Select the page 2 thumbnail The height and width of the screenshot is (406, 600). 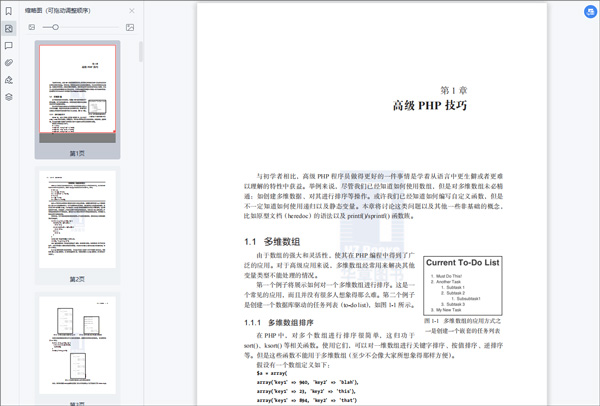[77, 220]
